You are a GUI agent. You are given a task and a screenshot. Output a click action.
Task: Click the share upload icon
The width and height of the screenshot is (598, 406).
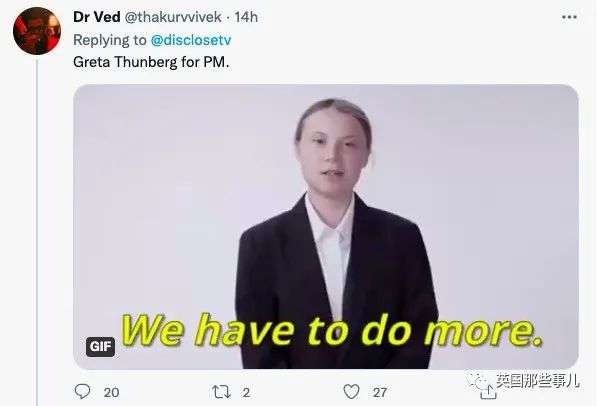[488, 392]
